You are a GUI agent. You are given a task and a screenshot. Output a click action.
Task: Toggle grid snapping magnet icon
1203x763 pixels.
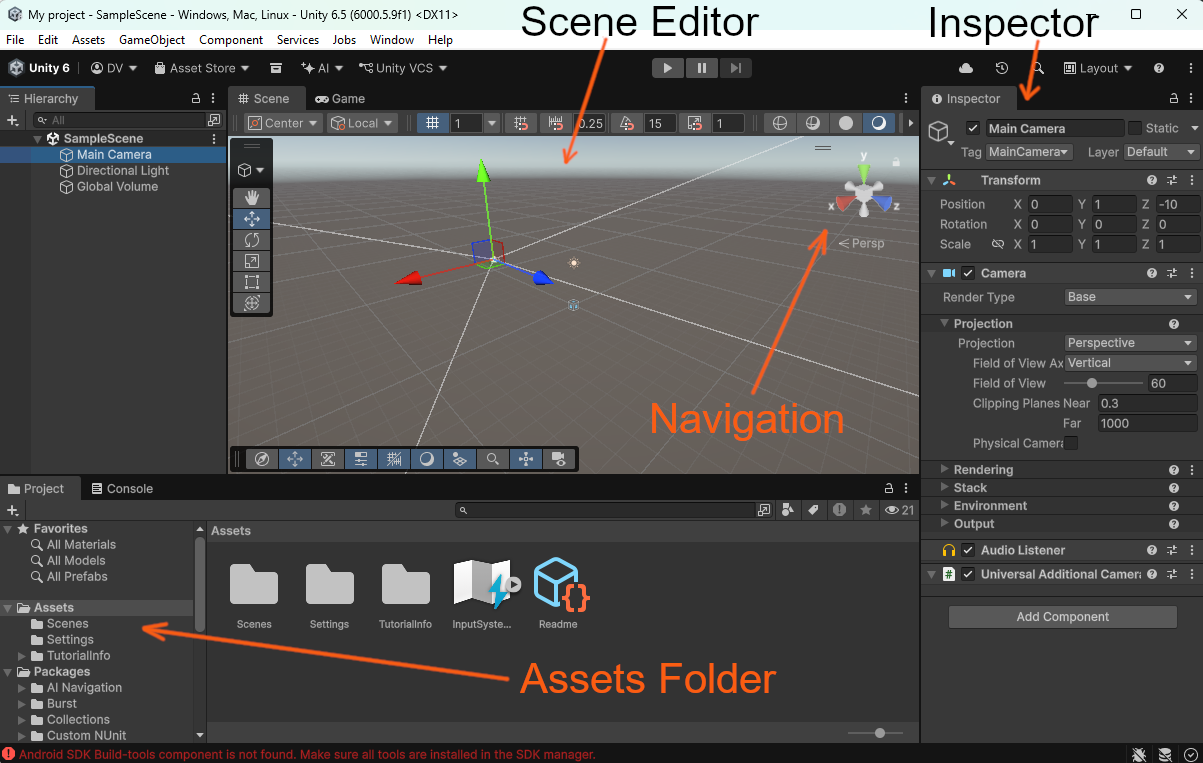(x=521, y=123)
